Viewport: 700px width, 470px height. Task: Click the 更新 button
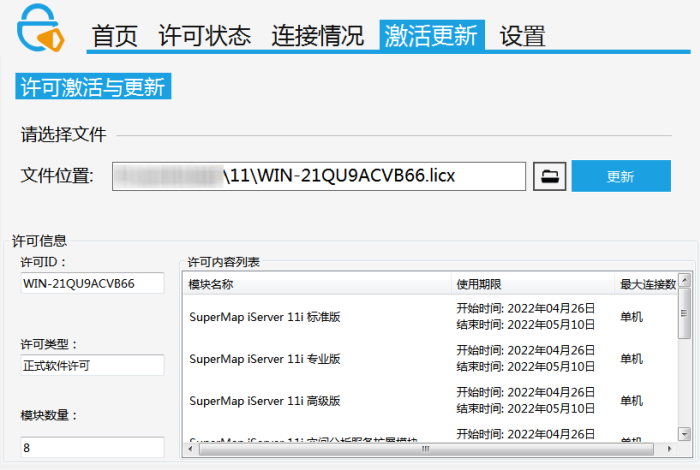tap(621, 176)
